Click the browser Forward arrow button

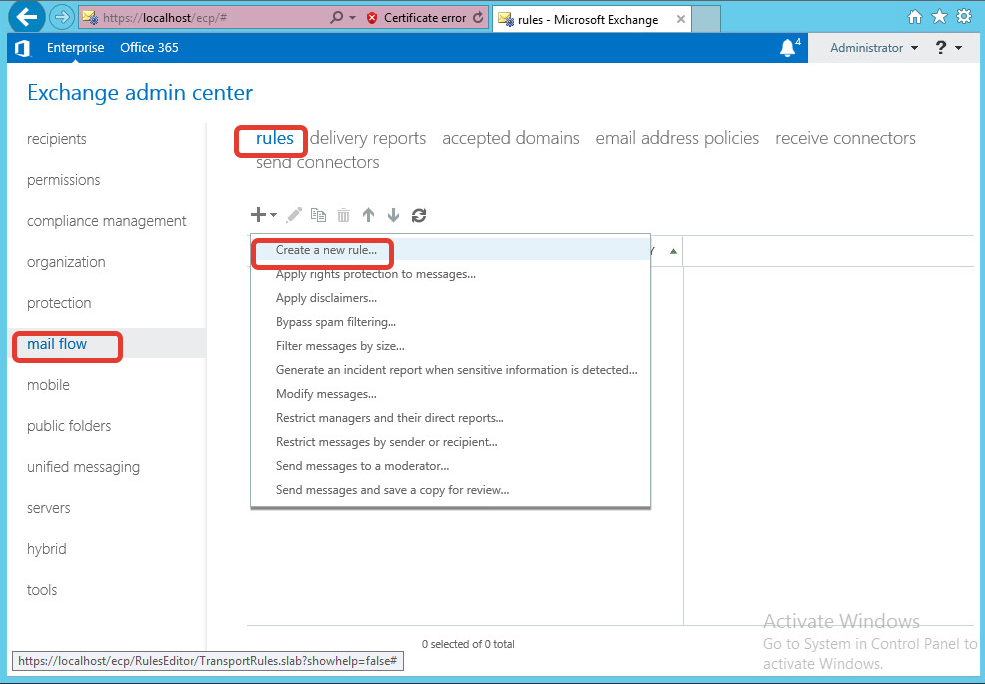(x=62, y=17)
